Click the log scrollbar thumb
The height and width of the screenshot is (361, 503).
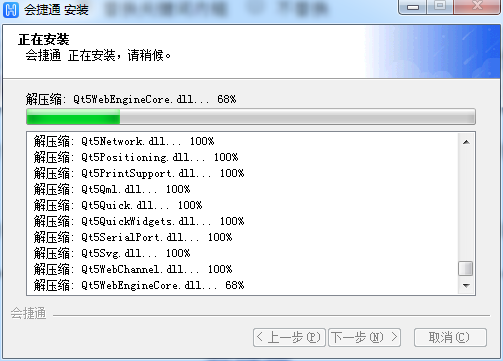(466, 269)
